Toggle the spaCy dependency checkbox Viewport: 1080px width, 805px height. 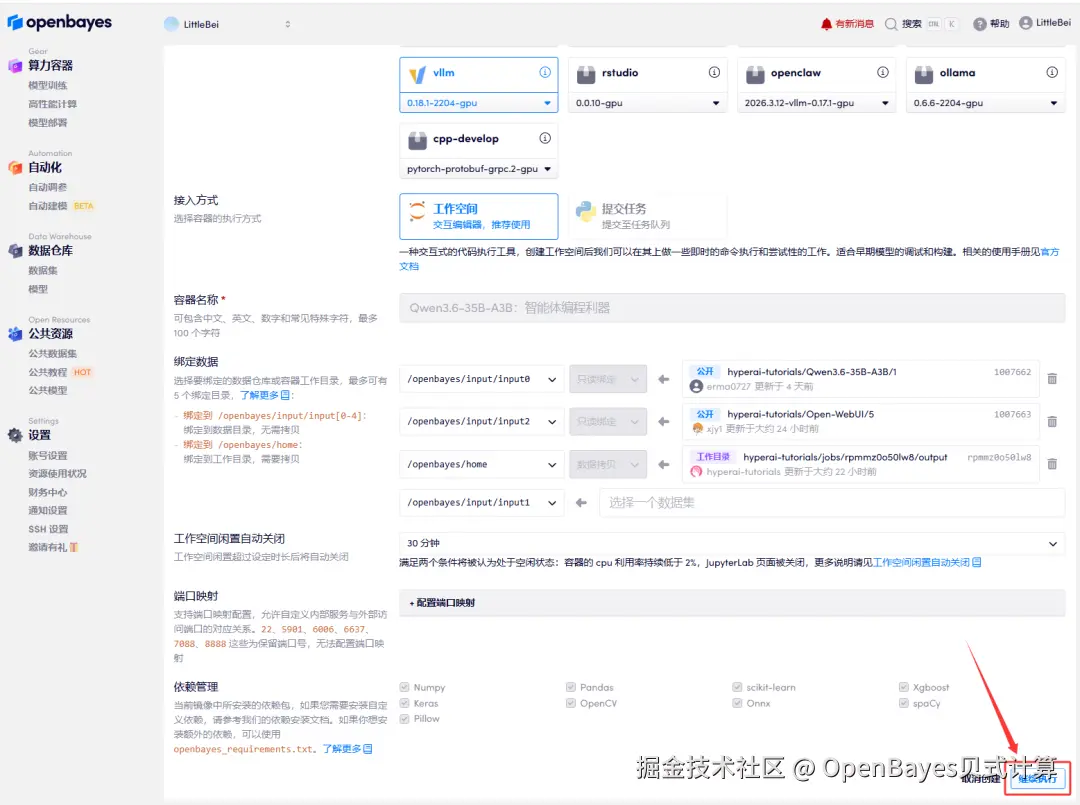point(904,703)
